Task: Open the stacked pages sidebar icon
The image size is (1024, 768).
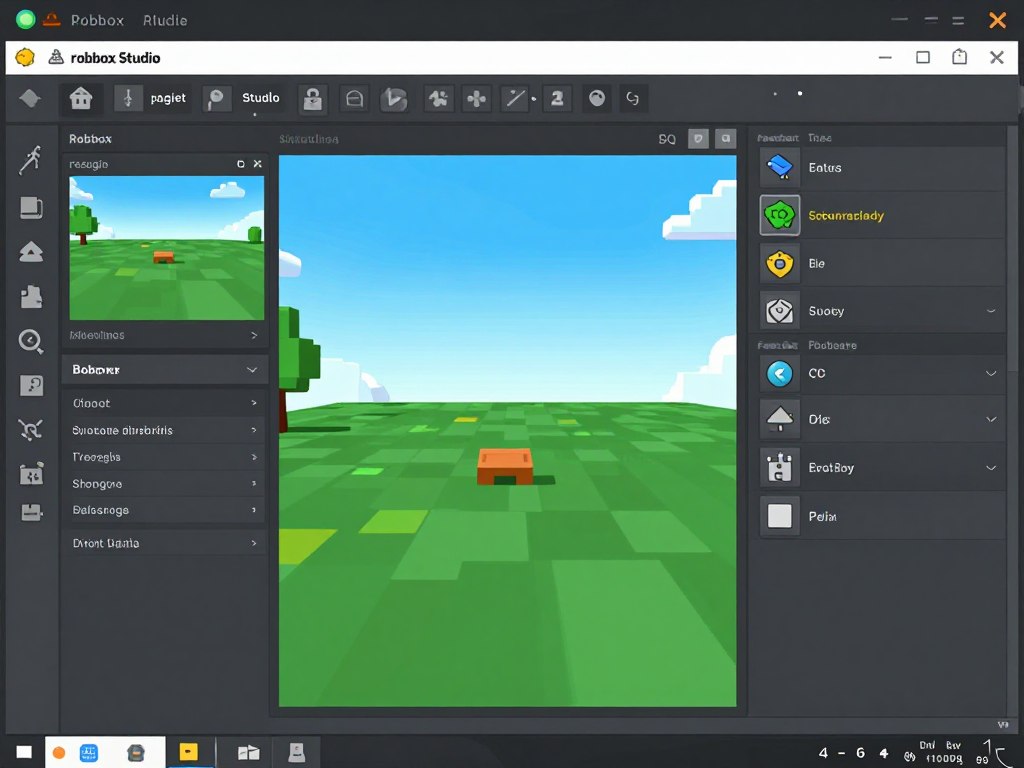Action: (x=31, y=208)
